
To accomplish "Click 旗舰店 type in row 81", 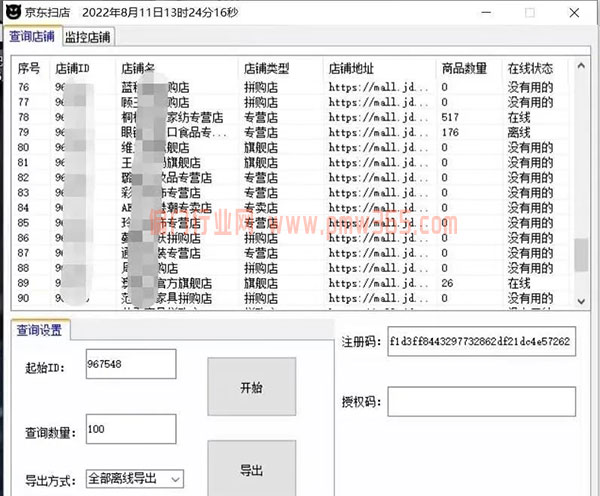I will click(x=261, y=163).
